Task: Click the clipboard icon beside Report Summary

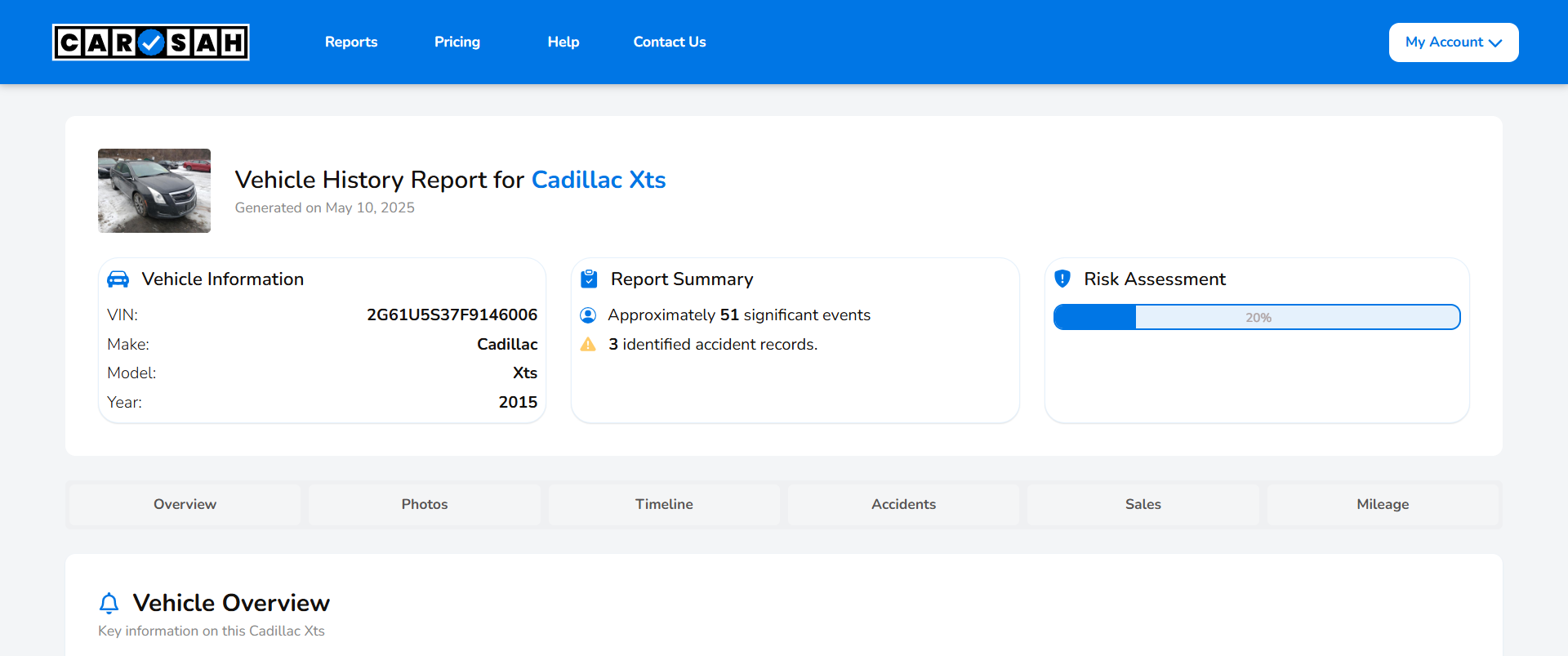Action: 589,279
